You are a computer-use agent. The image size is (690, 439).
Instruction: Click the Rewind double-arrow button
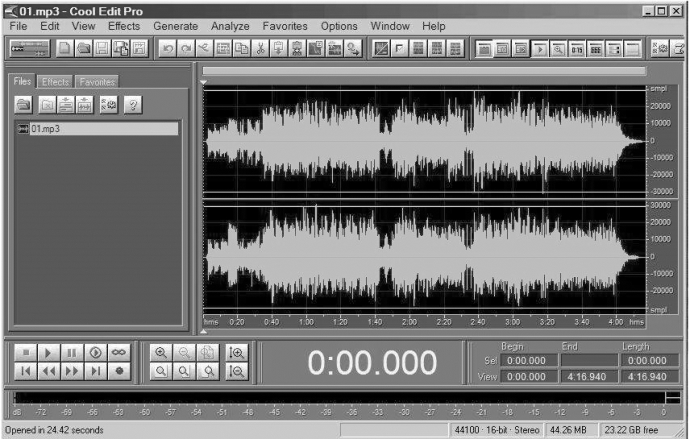tap(49, 371)
